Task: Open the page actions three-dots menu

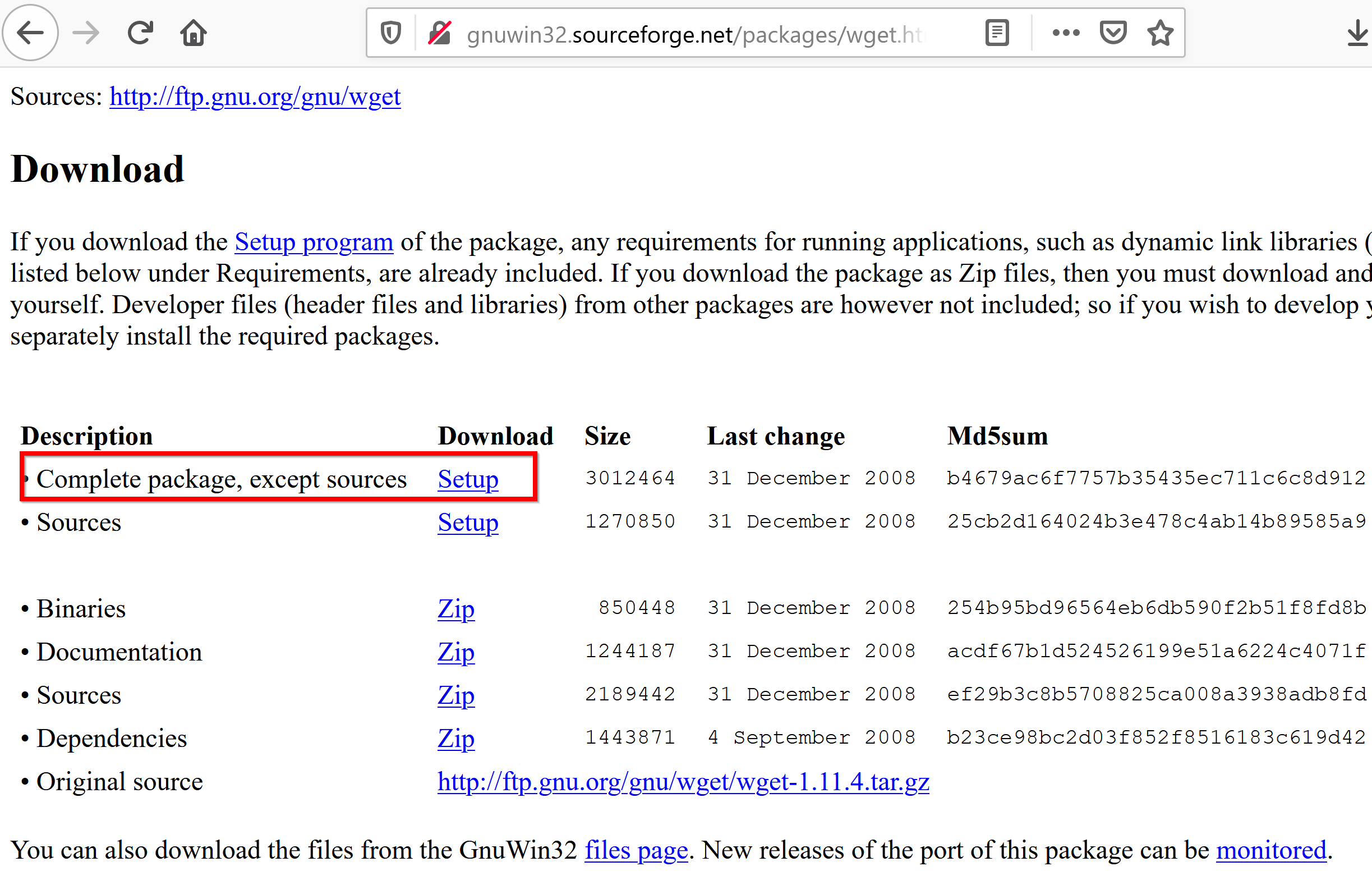Action: tap(1065, 33)
